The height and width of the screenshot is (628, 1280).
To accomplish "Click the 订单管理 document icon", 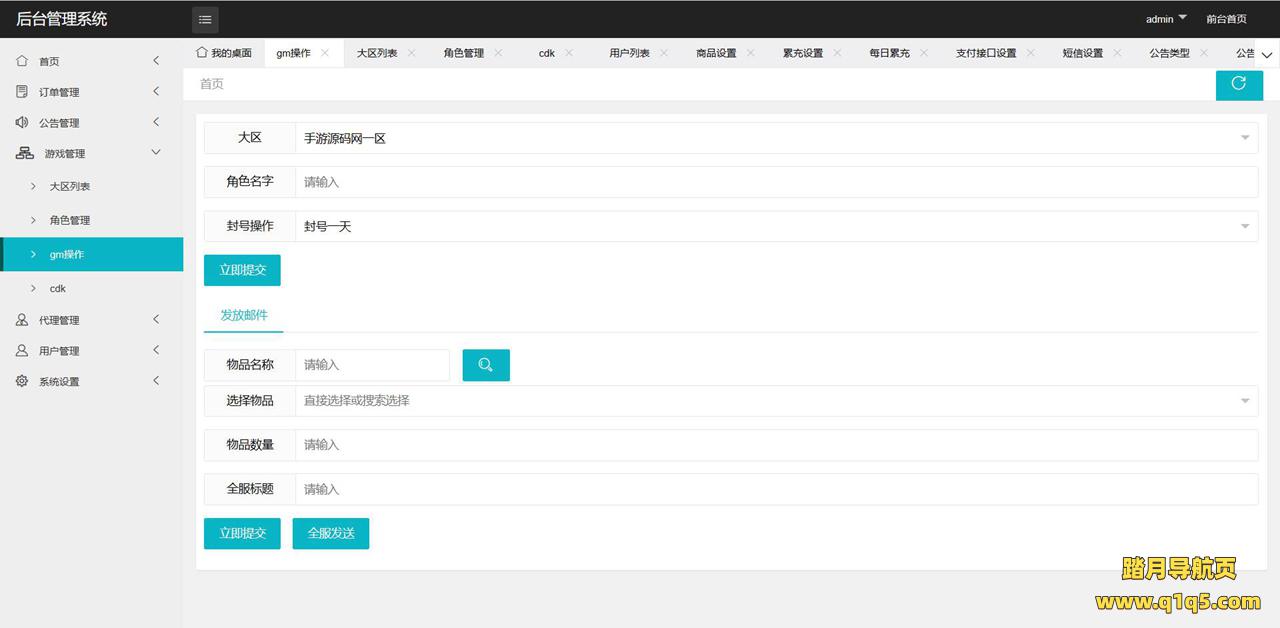I will (x=22, y=92).
